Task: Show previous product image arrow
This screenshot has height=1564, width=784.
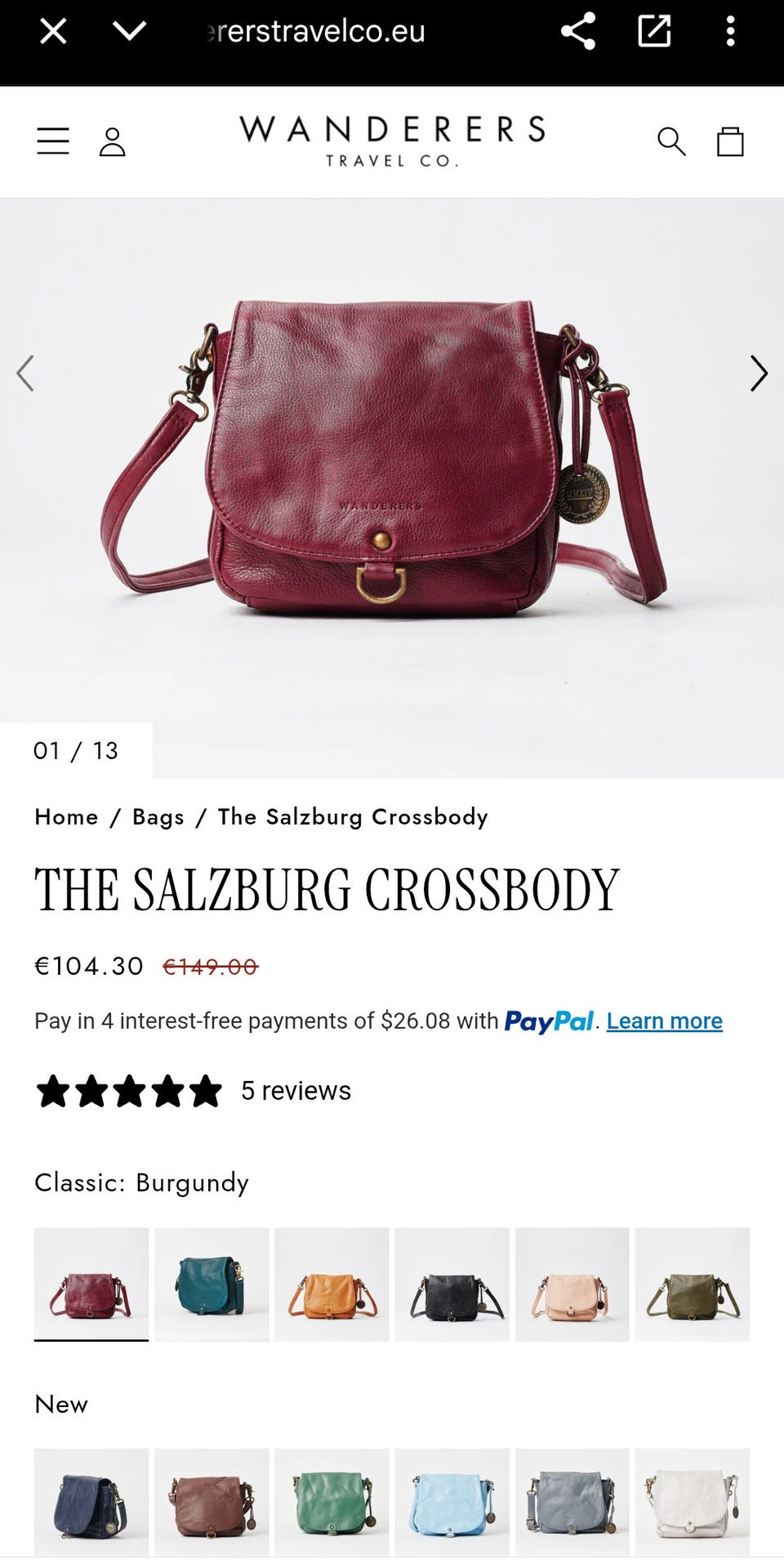Action: (x=25, y=373)
